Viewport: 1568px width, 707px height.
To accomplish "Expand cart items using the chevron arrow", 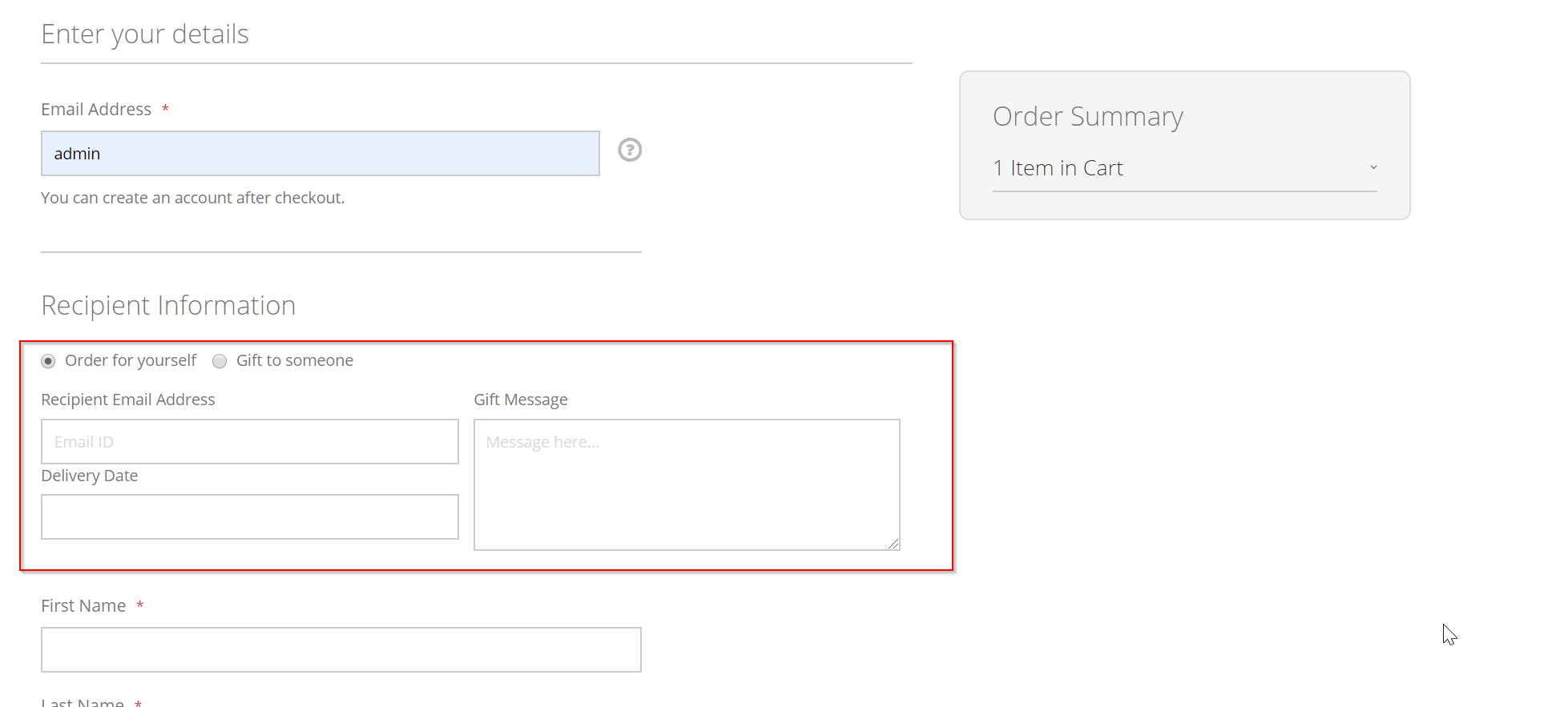I will 1373,167.
